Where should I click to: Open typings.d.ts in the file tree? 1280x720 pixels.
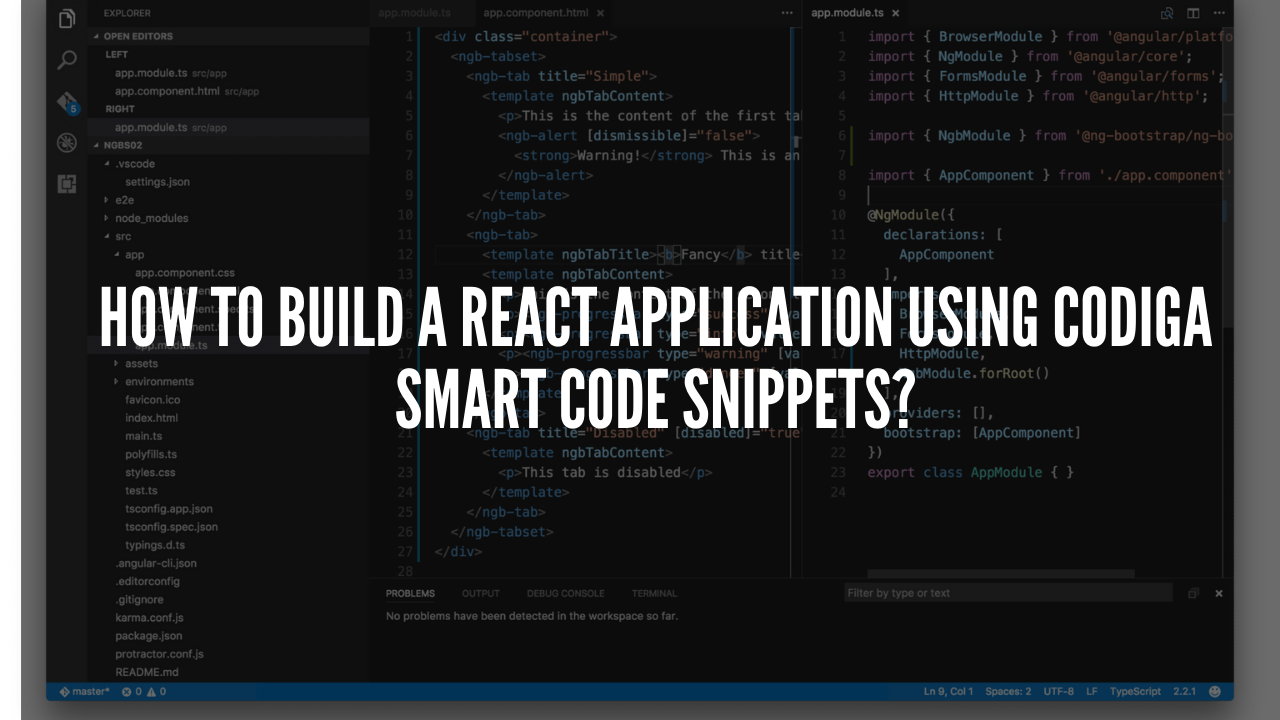(155, 545)
